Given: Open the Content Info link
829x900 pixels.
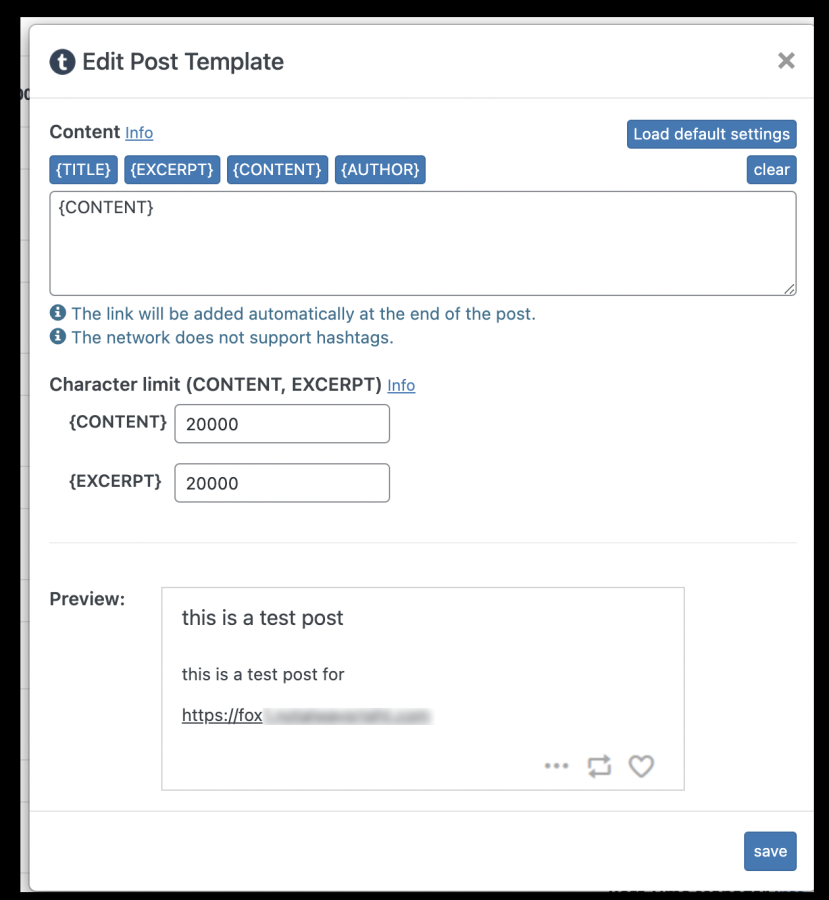Looking at the screenshot, I should point(139,133).
